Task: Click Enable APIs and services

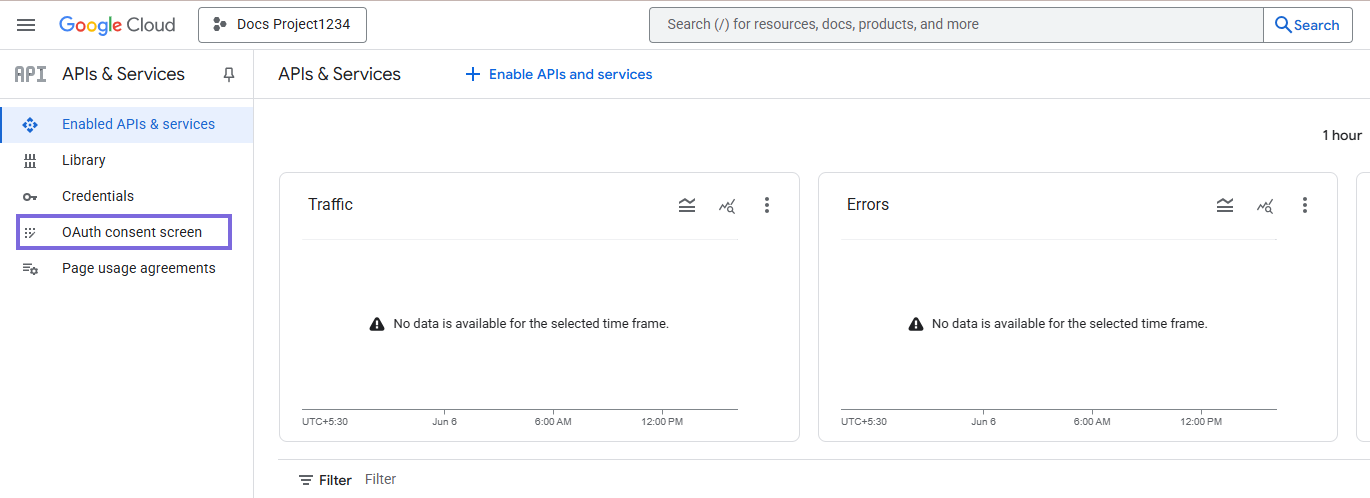Action: [559, 74]
